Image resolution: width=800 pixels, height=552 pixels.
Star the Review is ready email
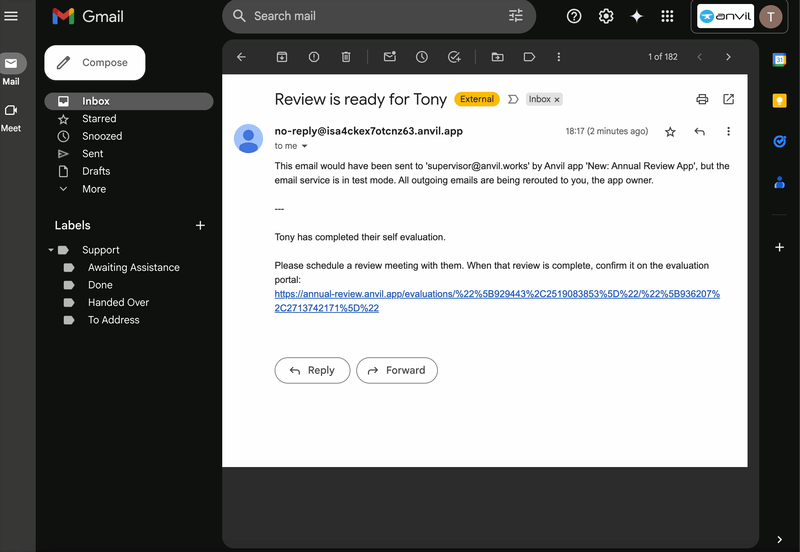(x=670, y=132)
